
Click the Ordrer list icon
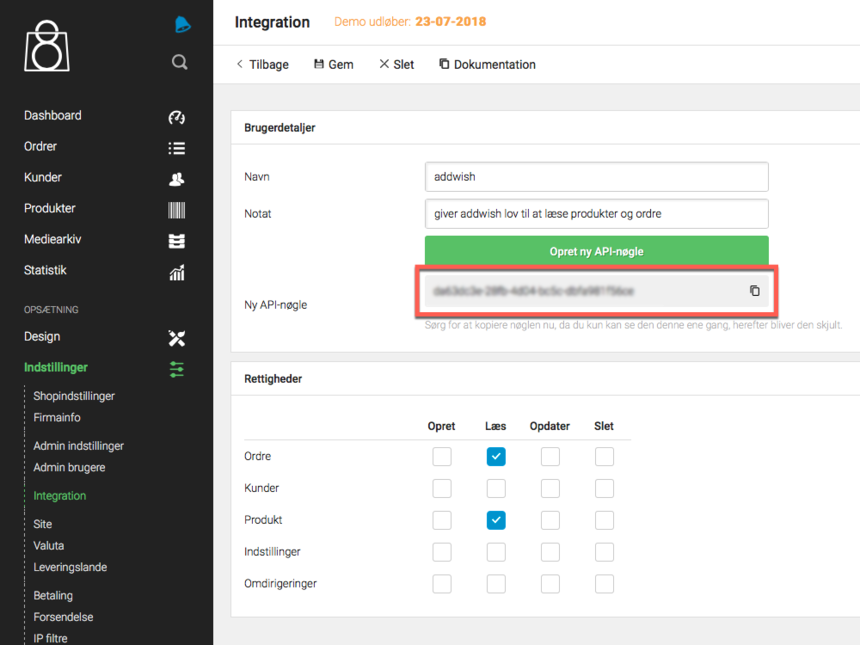[x=177, y=148]
